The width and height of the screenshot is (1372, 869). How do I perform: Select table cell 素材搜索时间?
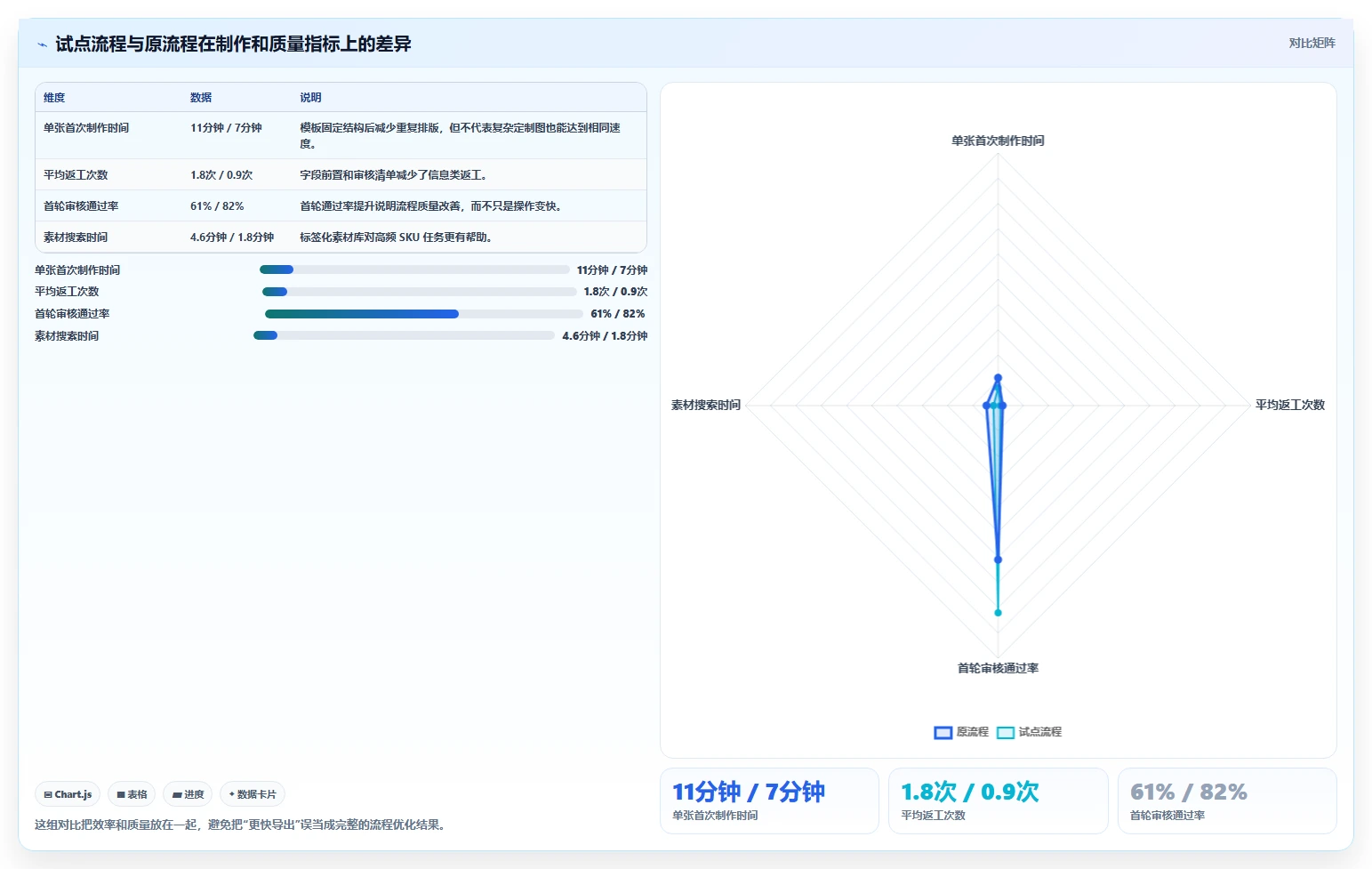pos(76,237)
